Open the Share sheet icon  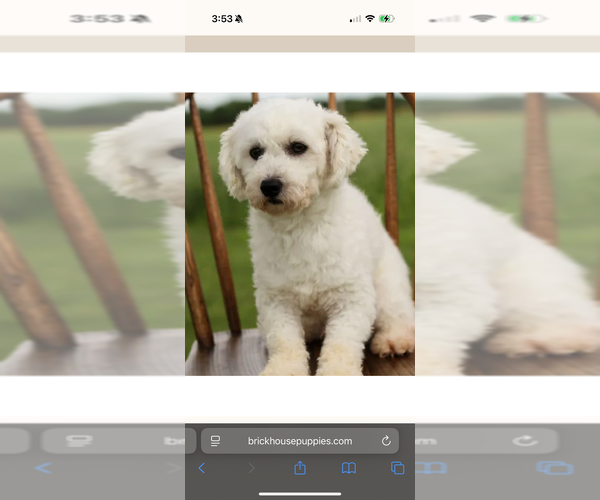coord(300,467)
